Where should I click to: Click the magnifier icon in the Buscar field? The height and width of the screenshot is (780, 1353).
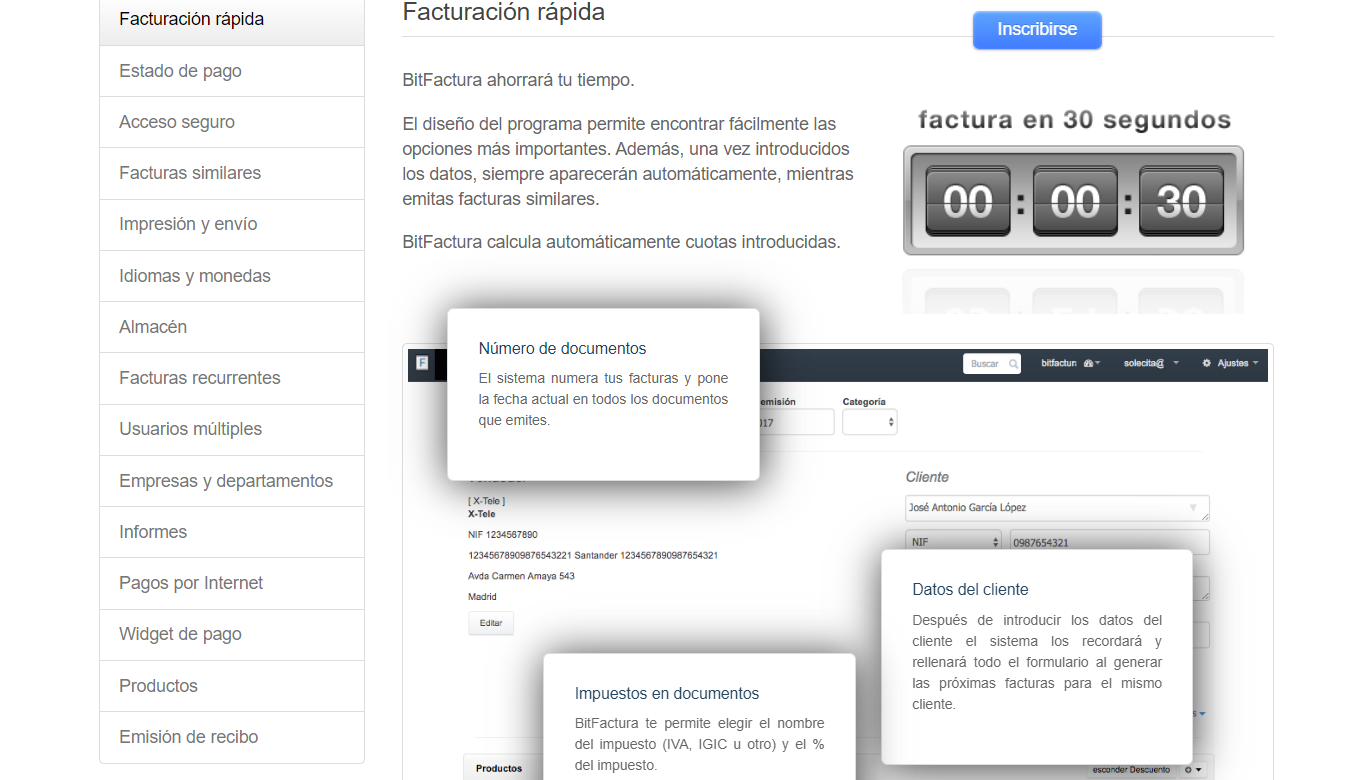[1013, 363]
